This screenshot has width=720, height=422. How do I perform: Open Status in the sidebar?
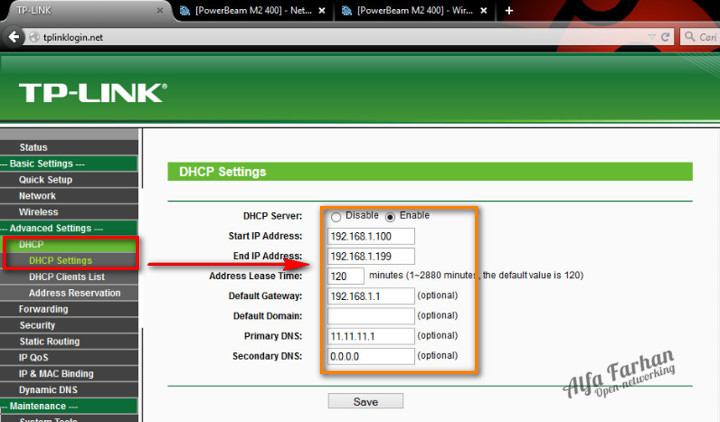(x=69, y=147)
